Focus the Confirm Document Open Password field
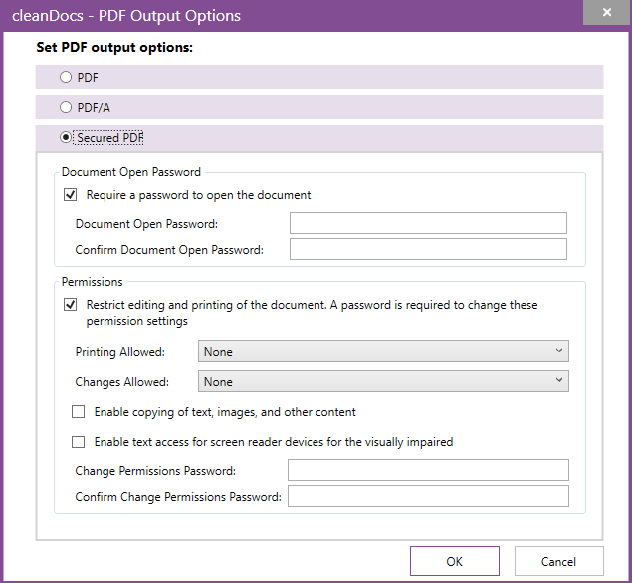 click(x=428, y=249)
